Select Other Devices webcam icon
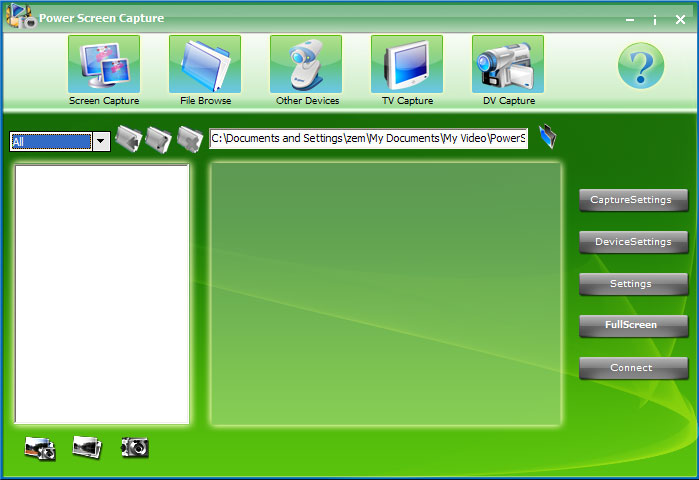Viewport: 699px width, 480px height. tap(306, 65)
